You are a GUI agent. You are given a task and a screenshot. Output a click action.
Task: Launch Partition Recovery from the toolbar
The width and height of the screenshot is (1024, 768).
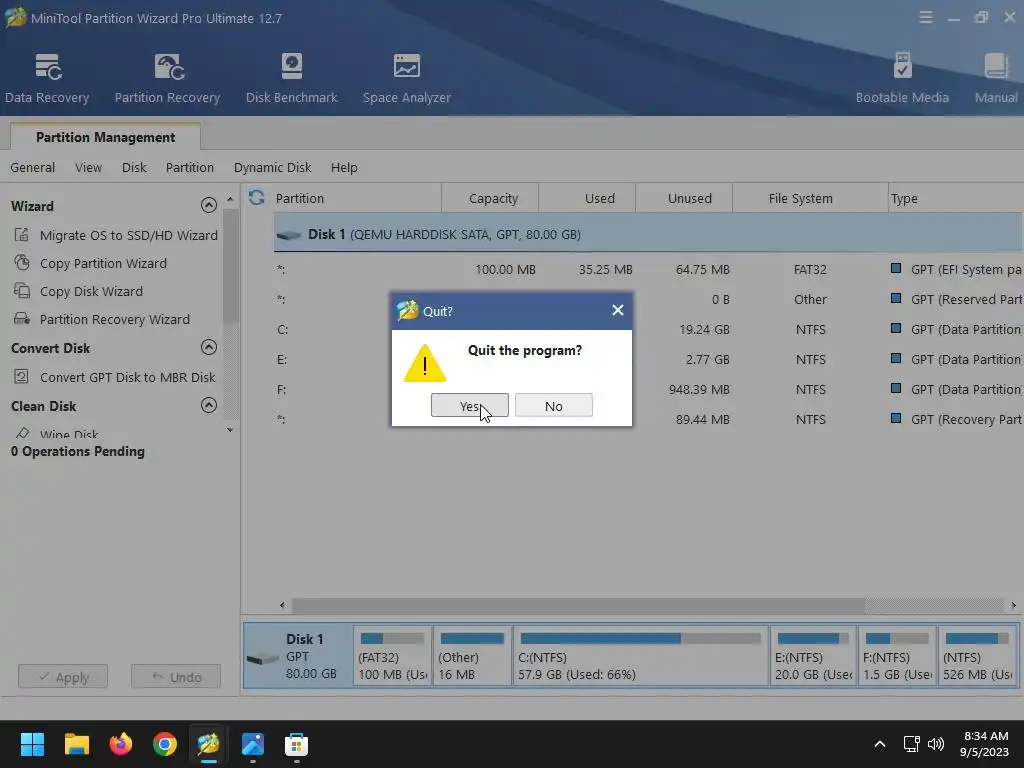pyautogui.click(x=167, y=79)
